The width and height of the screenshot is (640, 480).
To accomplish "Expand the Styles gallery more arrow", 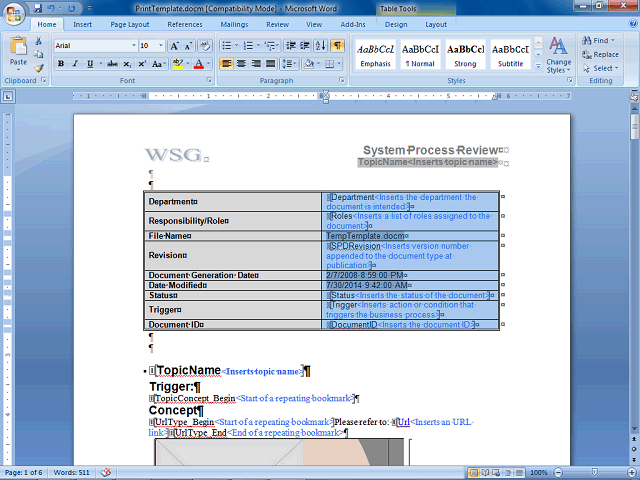I will click(538, 66).
